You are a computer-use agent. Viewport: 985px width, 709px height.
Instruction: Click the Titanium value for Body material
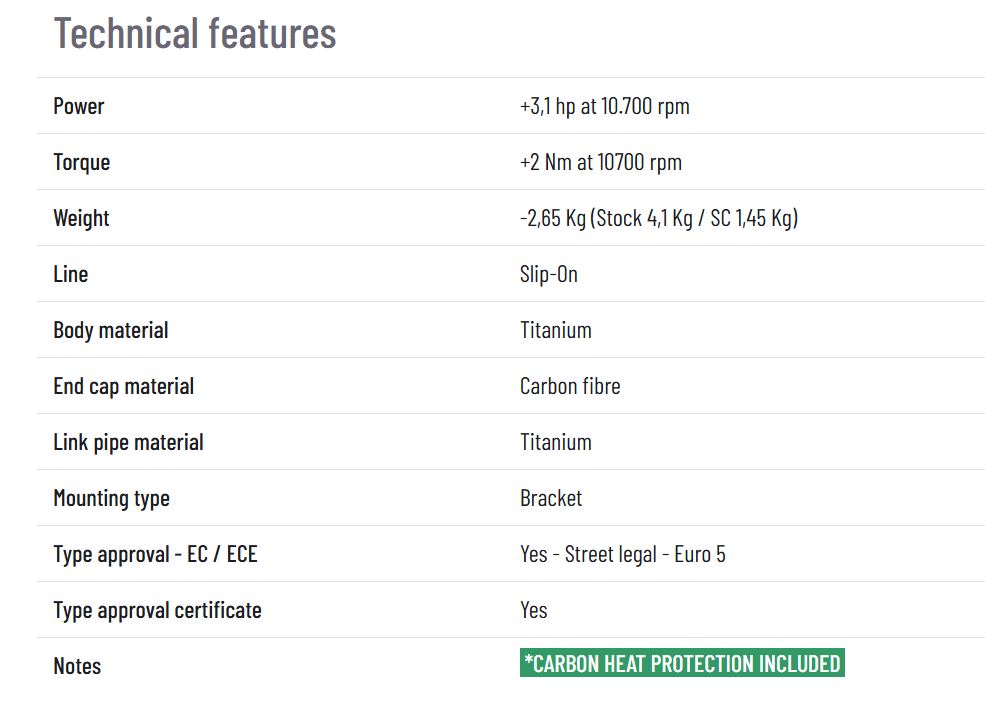tap(555, 330)
